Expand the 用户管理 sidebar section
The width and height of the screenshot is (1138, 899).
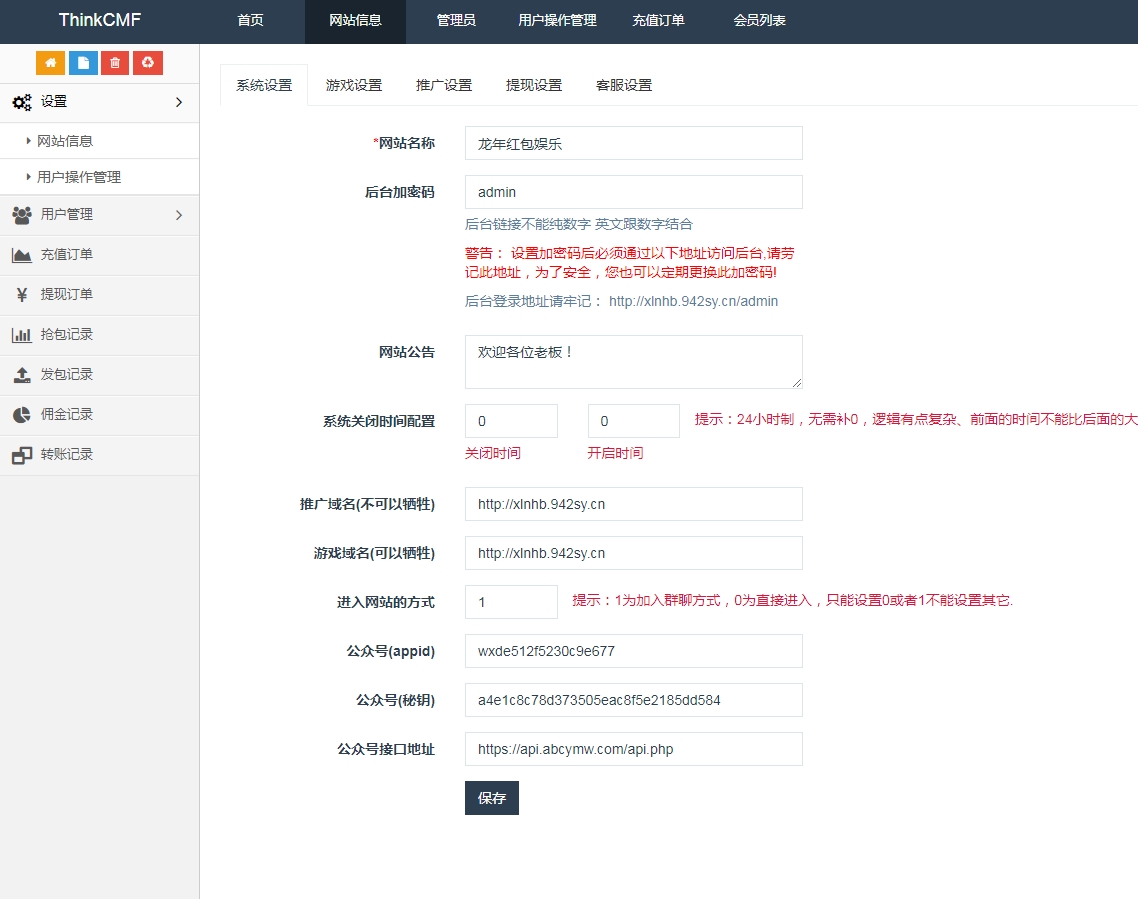point(99,215)
